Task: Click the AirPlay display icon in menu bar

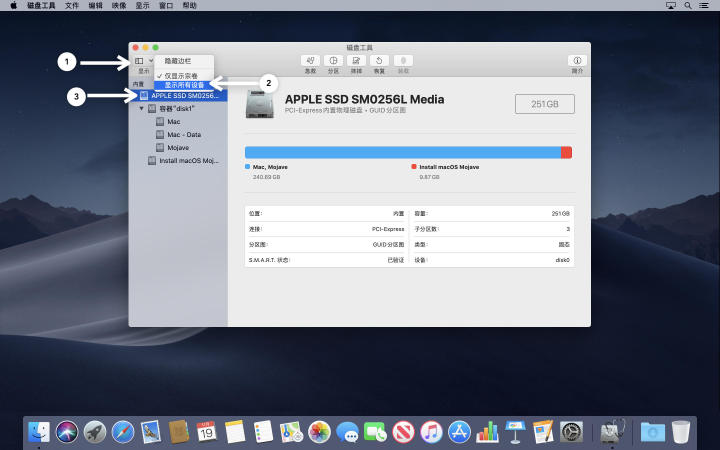Action: [x=671, y=6]
